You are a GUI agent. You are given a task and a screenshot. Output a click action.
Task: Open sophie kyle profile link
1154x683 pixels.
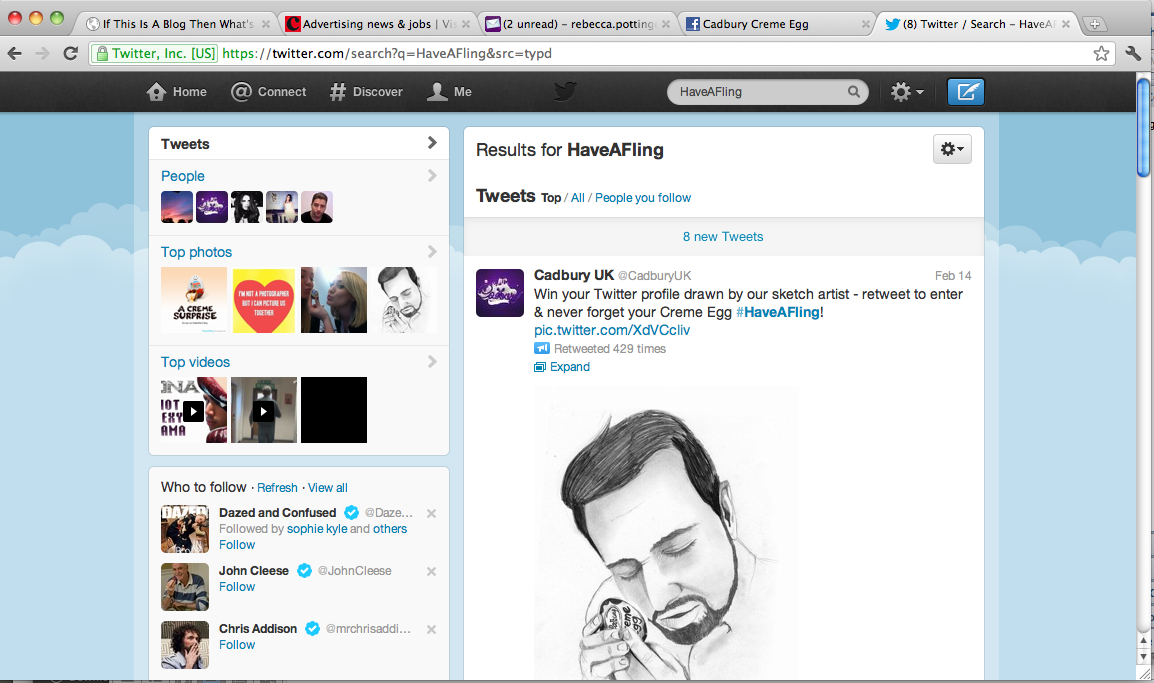click(x=316, y=528)
